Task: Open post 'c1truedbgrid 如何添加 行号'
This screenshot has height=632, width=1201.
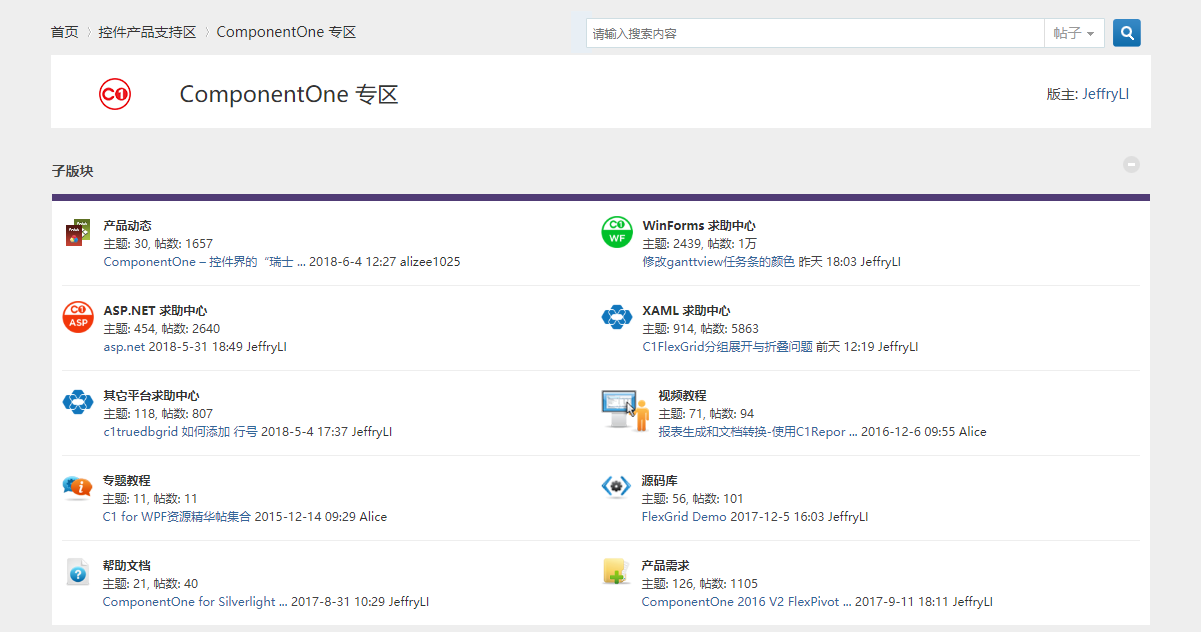Action: (180, 432)
